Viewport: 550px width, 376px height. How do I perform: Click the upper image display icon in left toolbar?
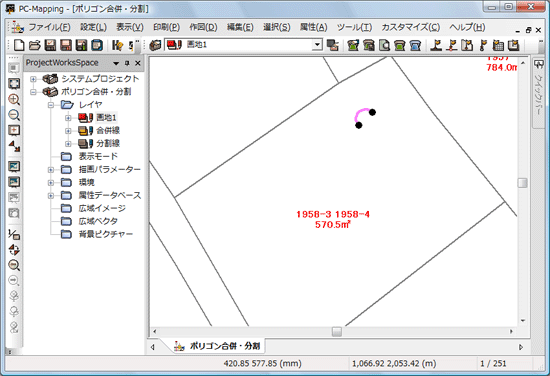point(14,166)
